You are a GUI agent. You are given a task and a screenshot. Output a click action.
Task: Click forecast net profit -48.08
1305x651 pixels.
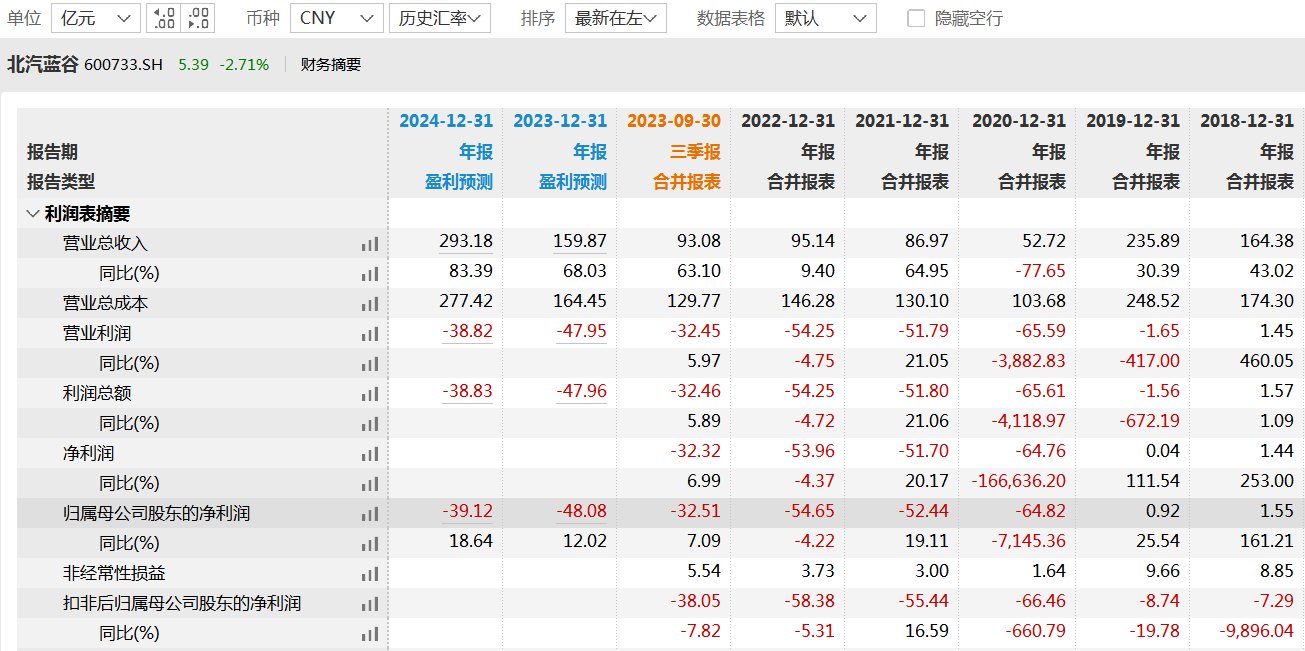[582, 511]
